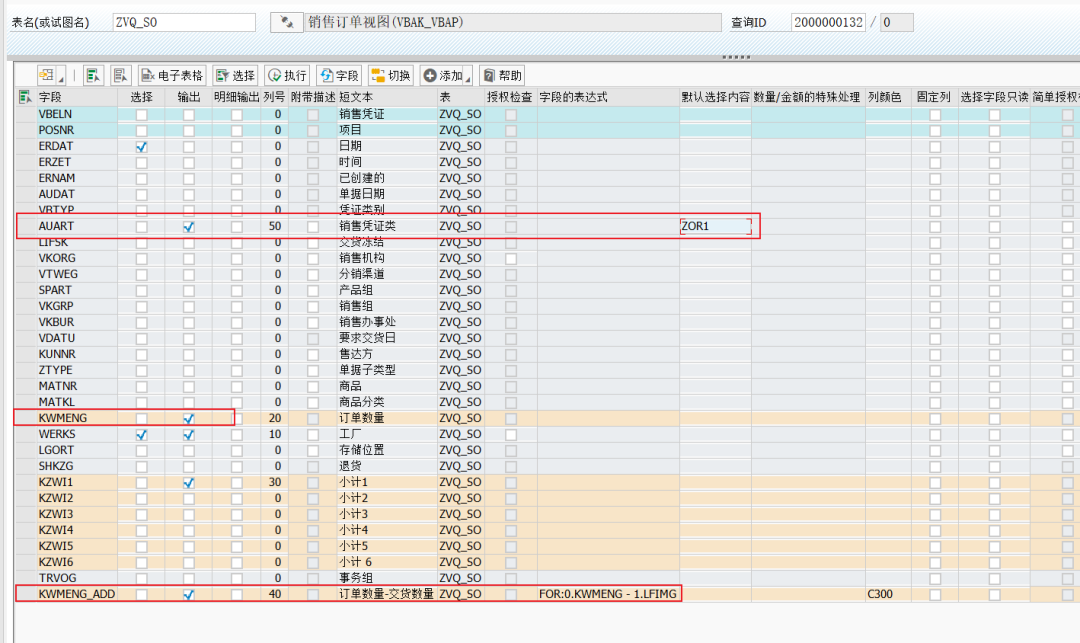
Task: Click the 列号 column header
Action: pyautogui.click(x=274, y=97)
